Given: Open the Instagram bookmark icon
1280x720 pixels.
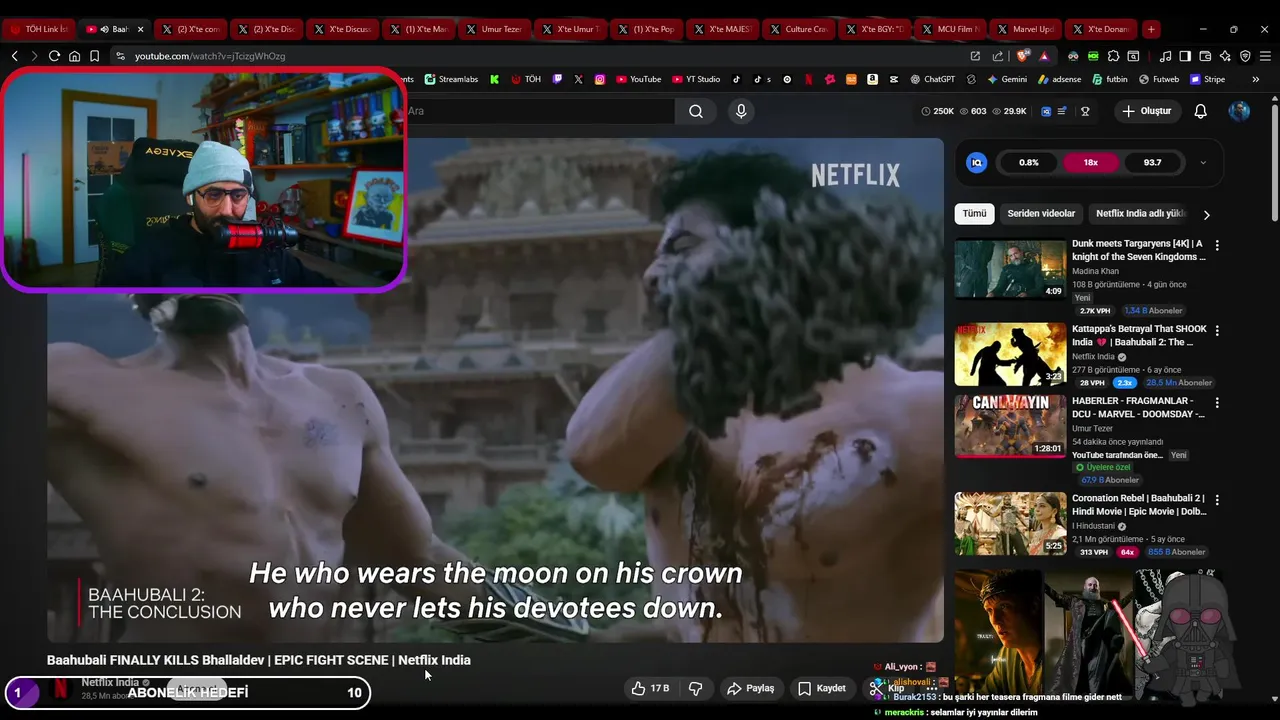Looking at the screenshot, I should (600, 79).
